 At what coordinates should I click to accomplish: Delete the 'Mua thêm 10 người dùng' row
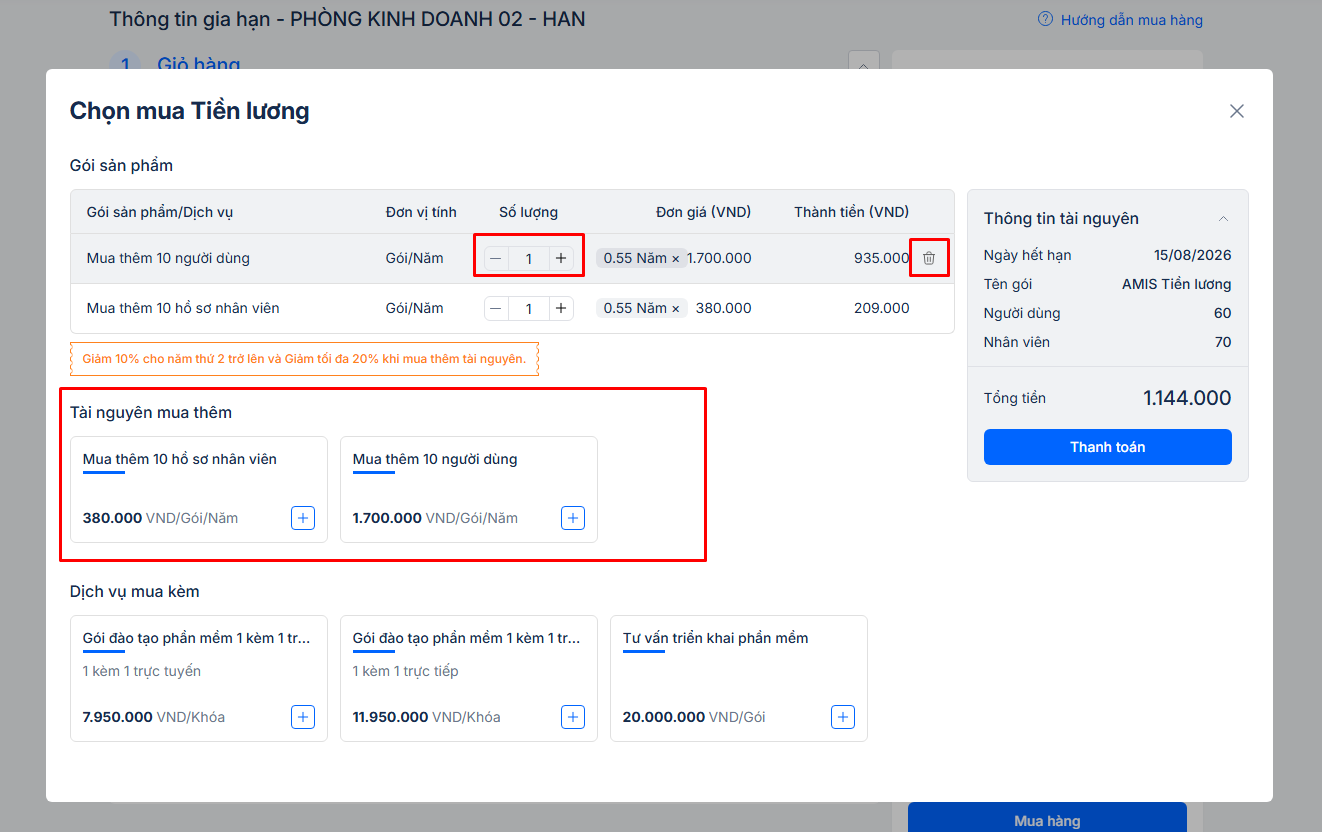[x=928, y=258]
